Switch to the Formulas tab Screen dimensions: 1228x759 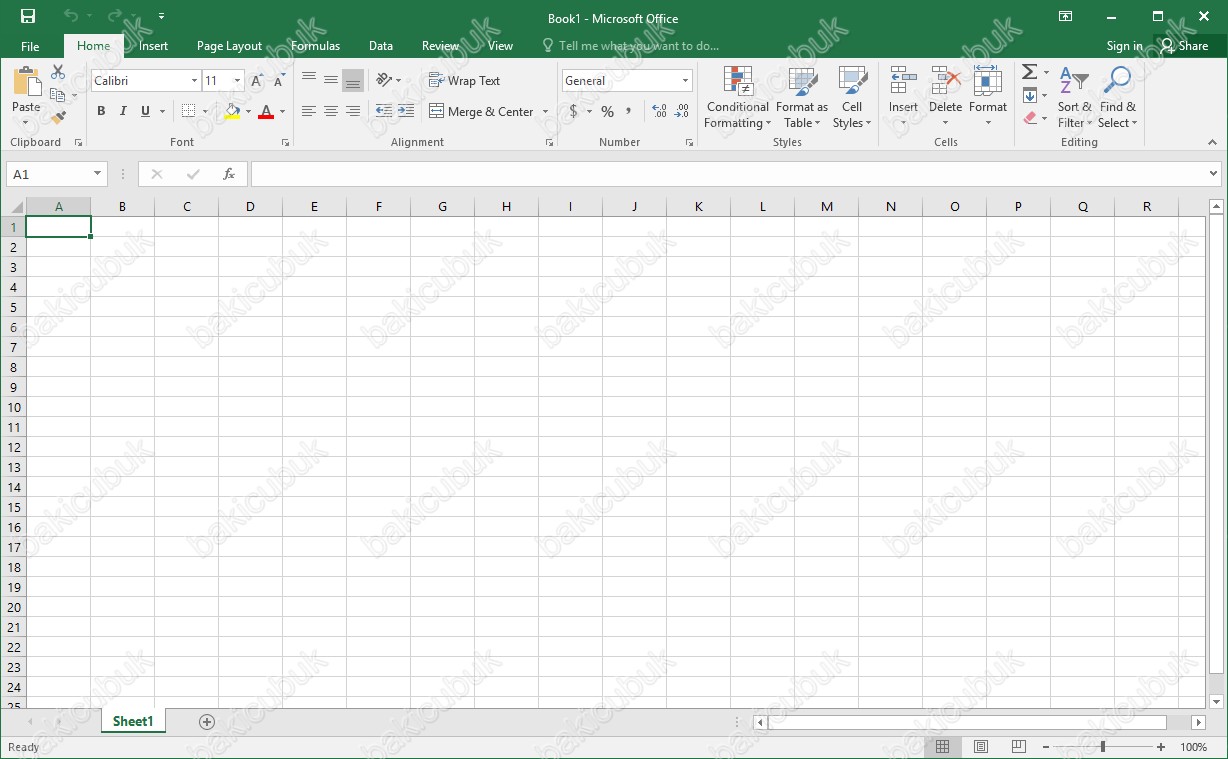coord(315,46)
